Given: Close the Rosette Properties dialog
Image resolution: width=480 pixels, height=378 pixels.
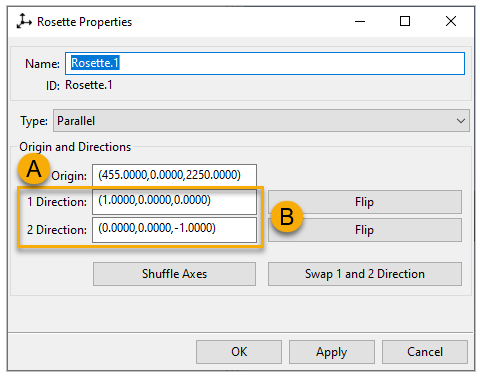Looking at the screenshot, I should [x=451, y=21].
